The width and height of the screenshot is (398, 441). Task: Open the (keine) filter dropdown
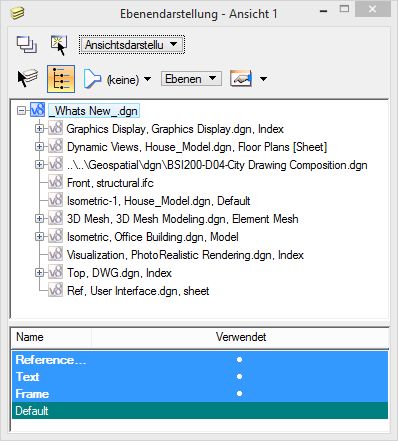(x=129, y=79)
